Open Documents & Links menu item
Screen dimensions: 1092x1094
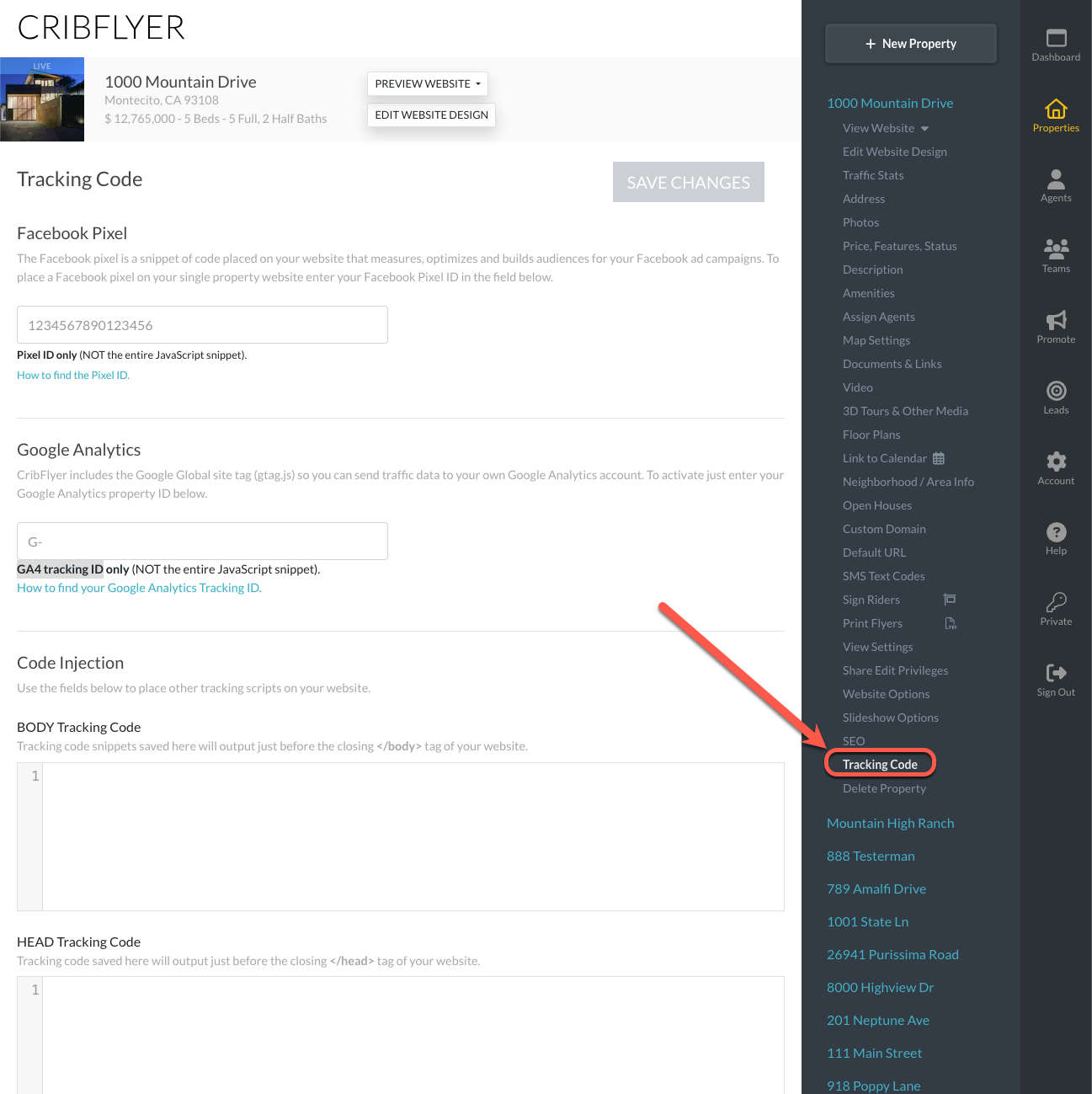pos(892,364)
